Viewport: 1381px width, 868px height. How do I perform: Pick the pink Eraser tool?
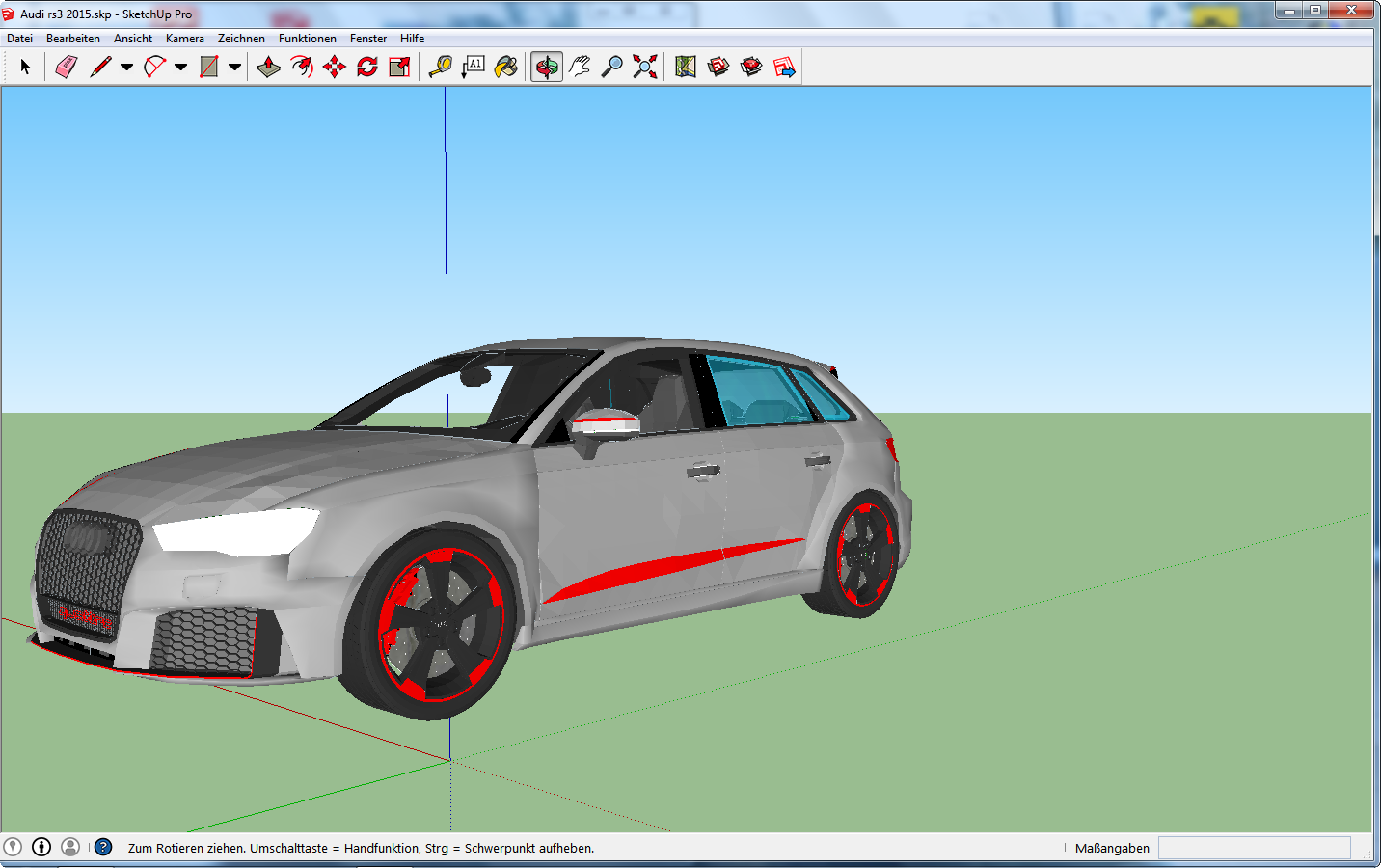click(66, 67)
